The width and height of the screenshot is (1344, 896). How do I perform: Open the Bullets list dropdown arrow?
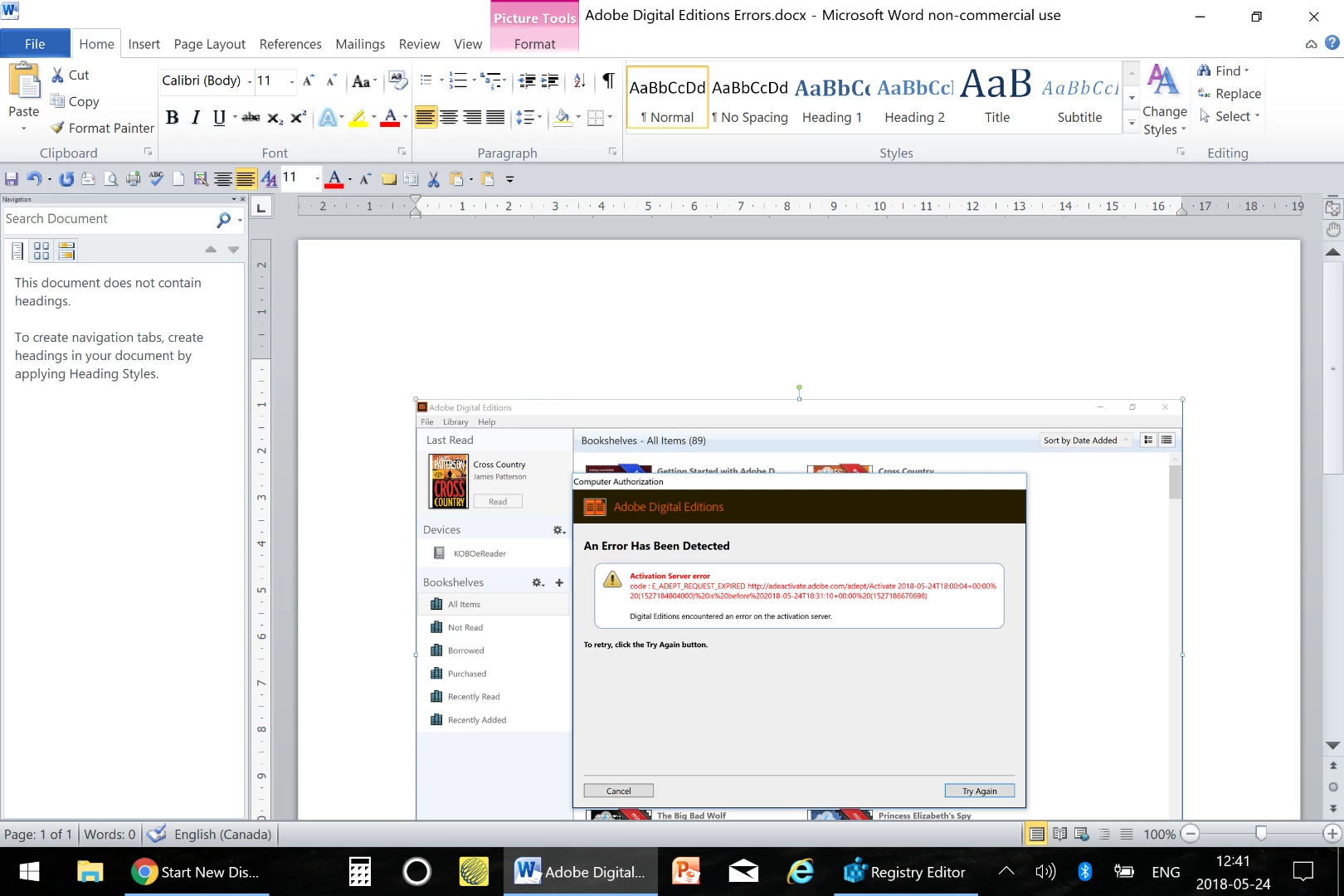(x=441, y=80)
